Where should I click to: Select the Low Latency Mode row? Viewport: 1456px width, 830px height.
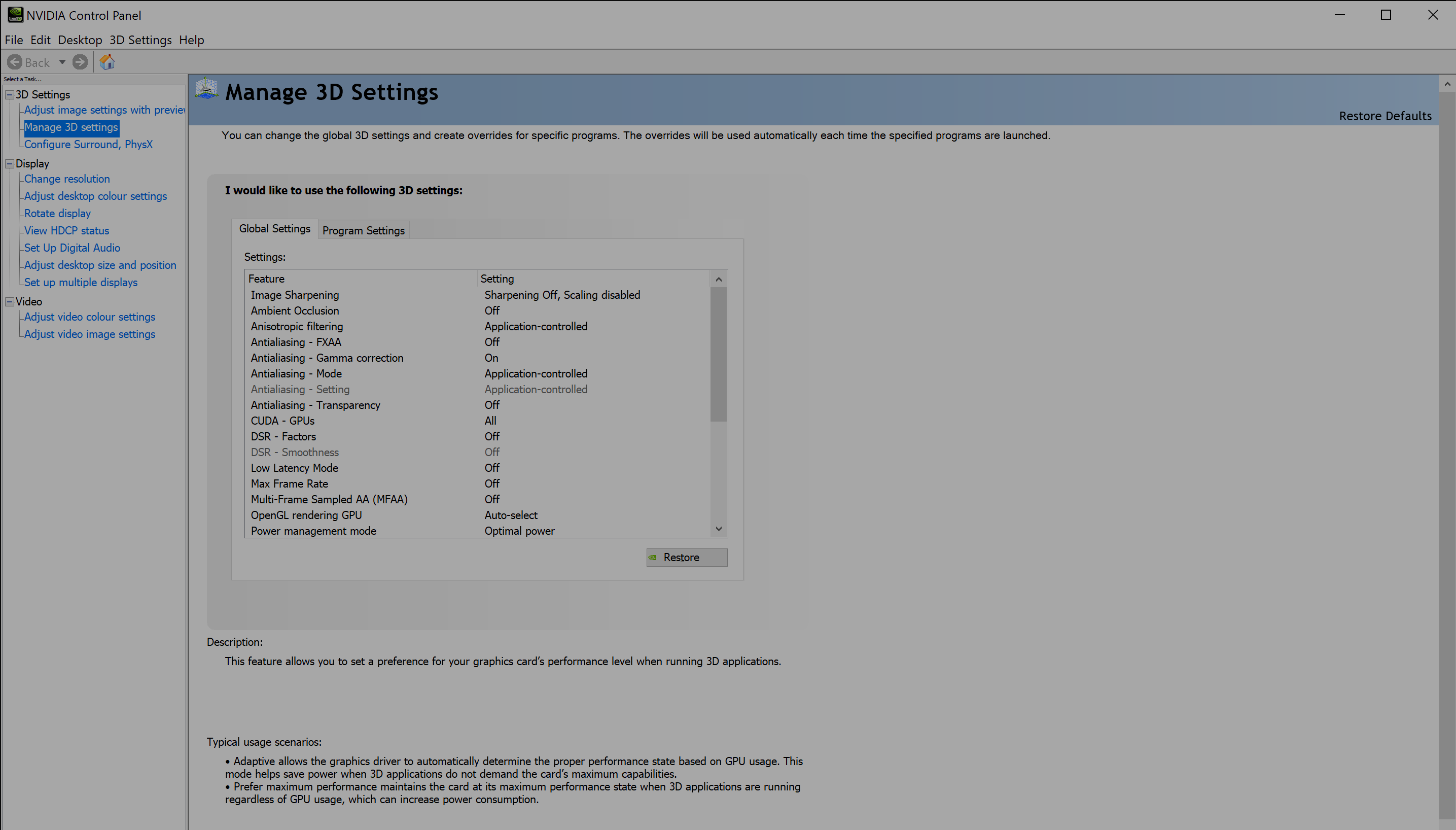tap(478, 468)
